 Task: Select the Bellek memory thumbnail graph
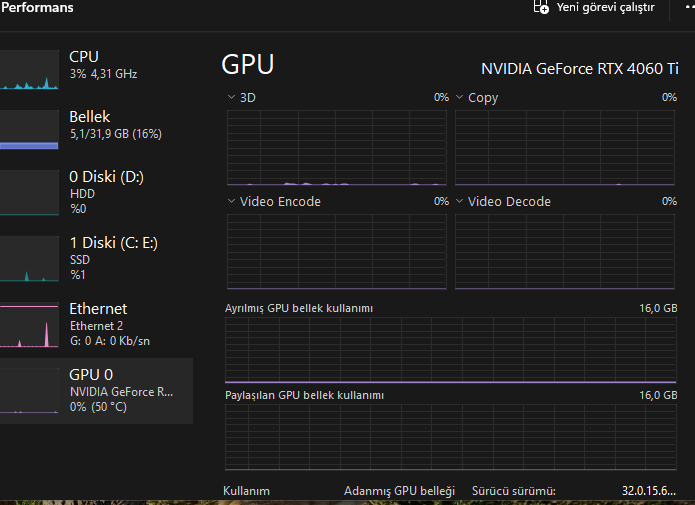(x=29, y=130)
